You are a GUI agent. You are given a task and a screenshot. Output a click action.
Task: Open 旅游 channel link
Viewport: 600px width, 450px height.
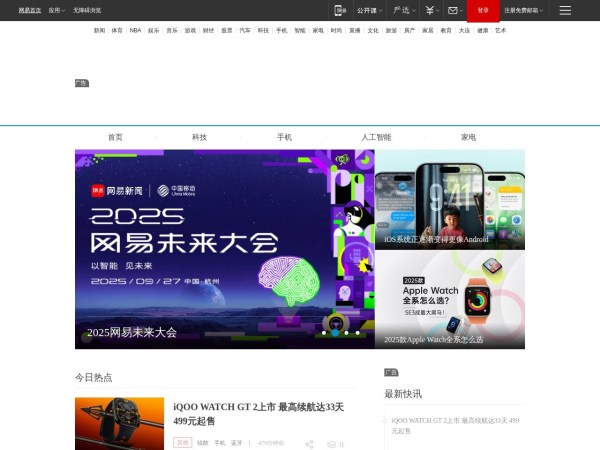(391, 30)
